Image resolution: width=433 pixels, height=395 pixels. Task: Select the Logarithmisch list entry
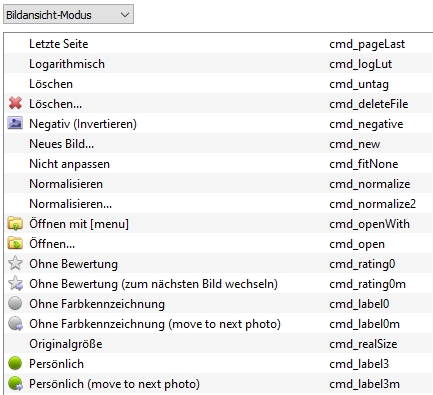(x=219, y=64)
